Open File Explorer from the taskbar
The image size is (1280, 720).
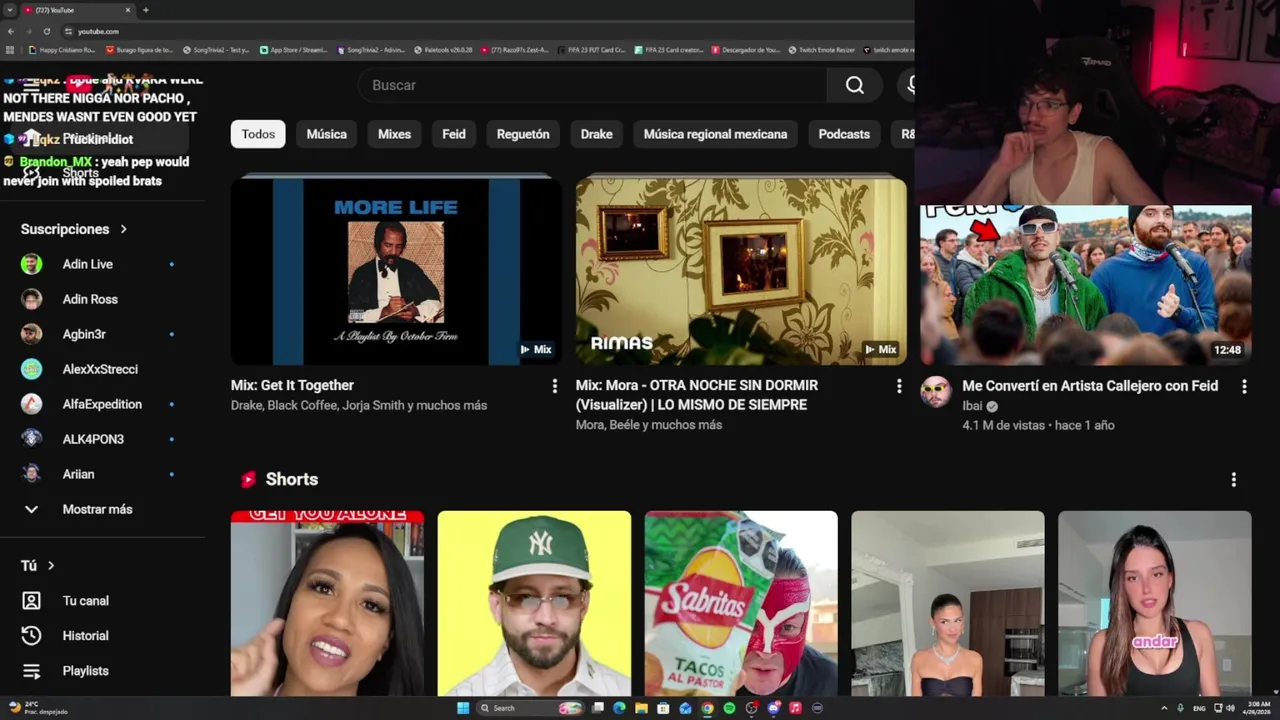click(641, 708)
